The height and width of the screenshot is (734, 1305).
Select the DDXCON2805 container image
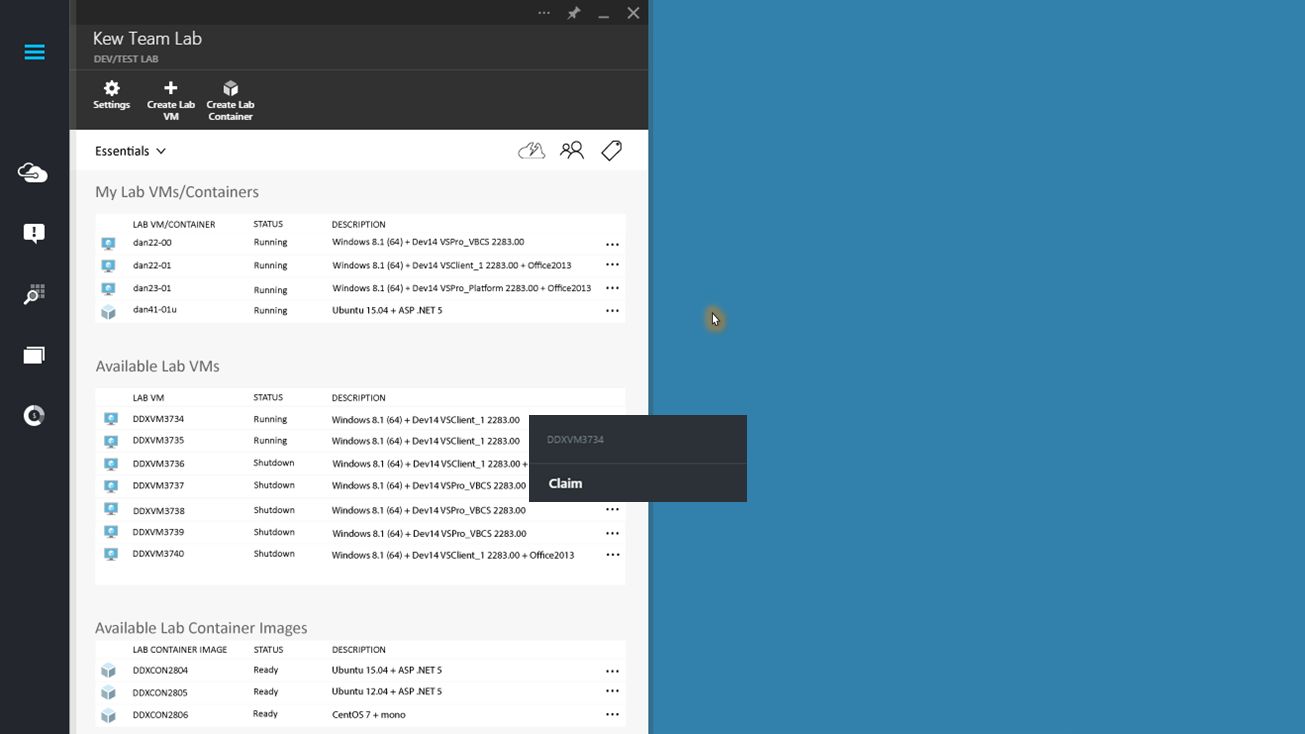[160, 692]
